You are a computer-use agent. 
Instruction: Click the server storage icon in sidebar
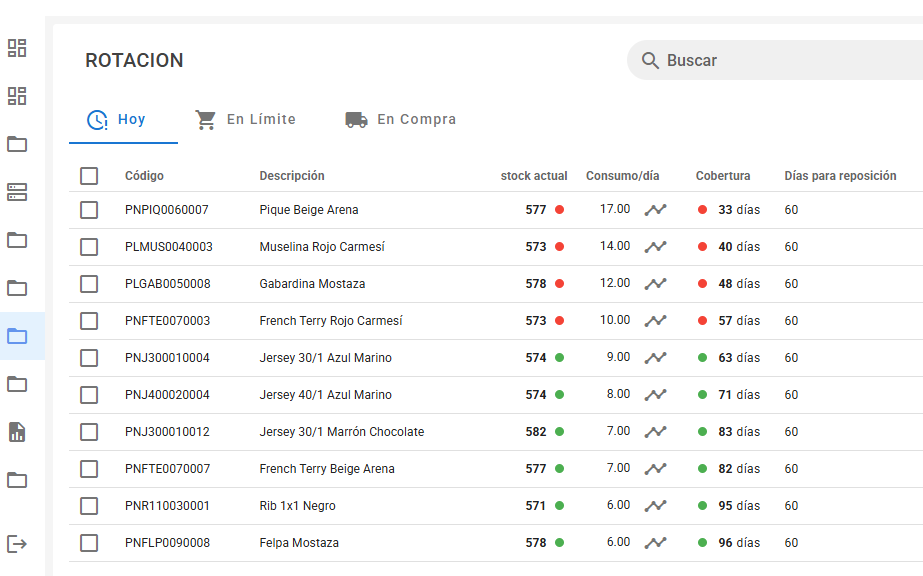(17, 192)
